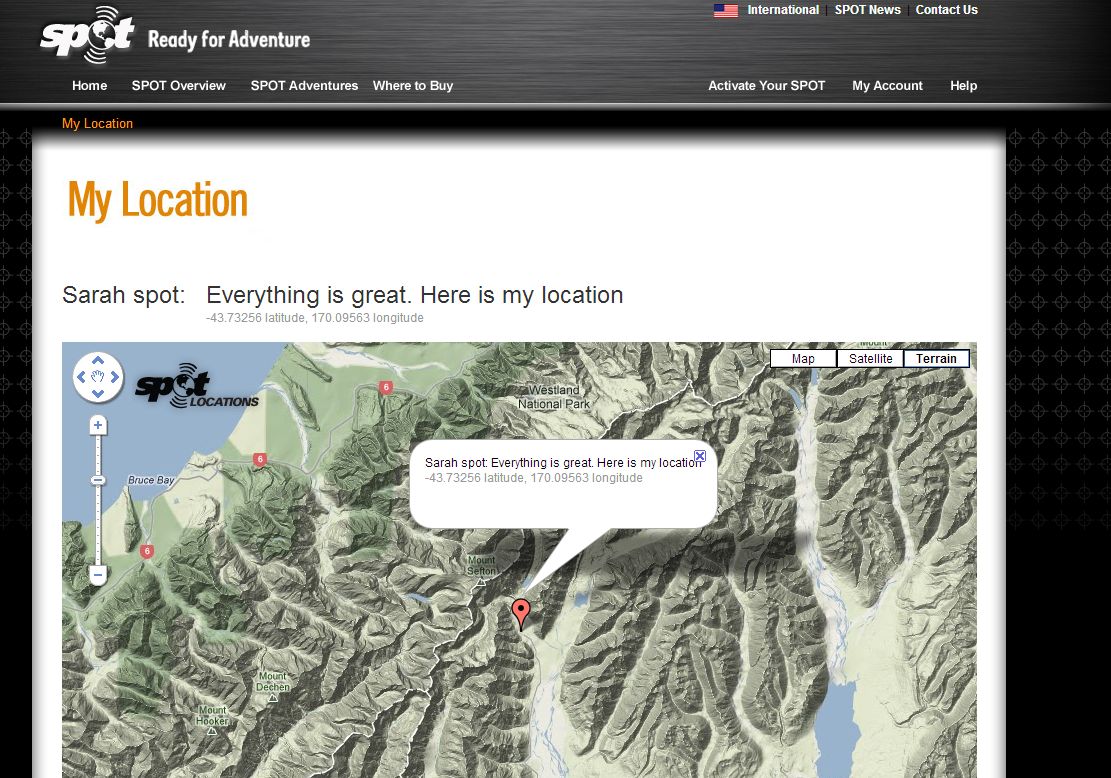Click the Activate Your SPOT link
The image size is (1111, 778).
pyautogui.click(x=767, y=86)
